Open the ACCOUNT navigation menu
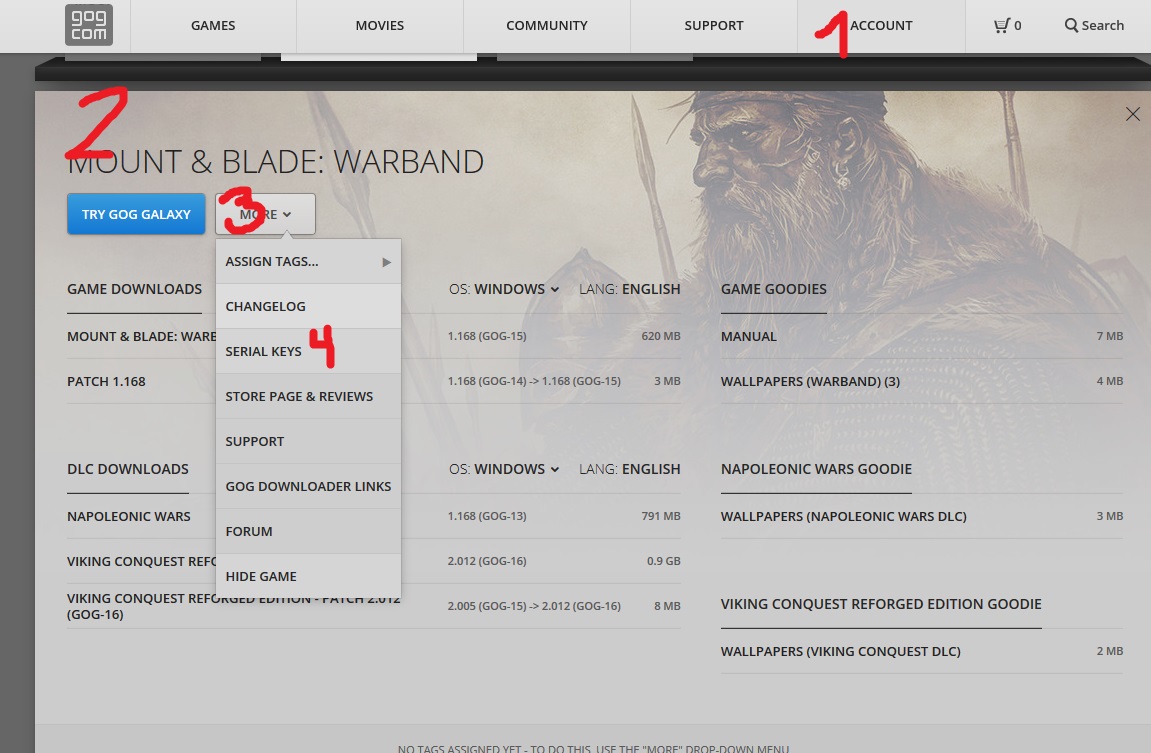The height and width of the screenshot is (753, 1151). (x=881, y=26)
